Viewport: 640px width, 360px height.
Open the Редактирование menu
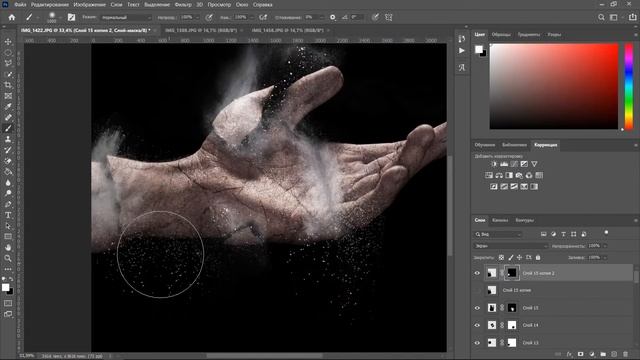click(50, 5)
